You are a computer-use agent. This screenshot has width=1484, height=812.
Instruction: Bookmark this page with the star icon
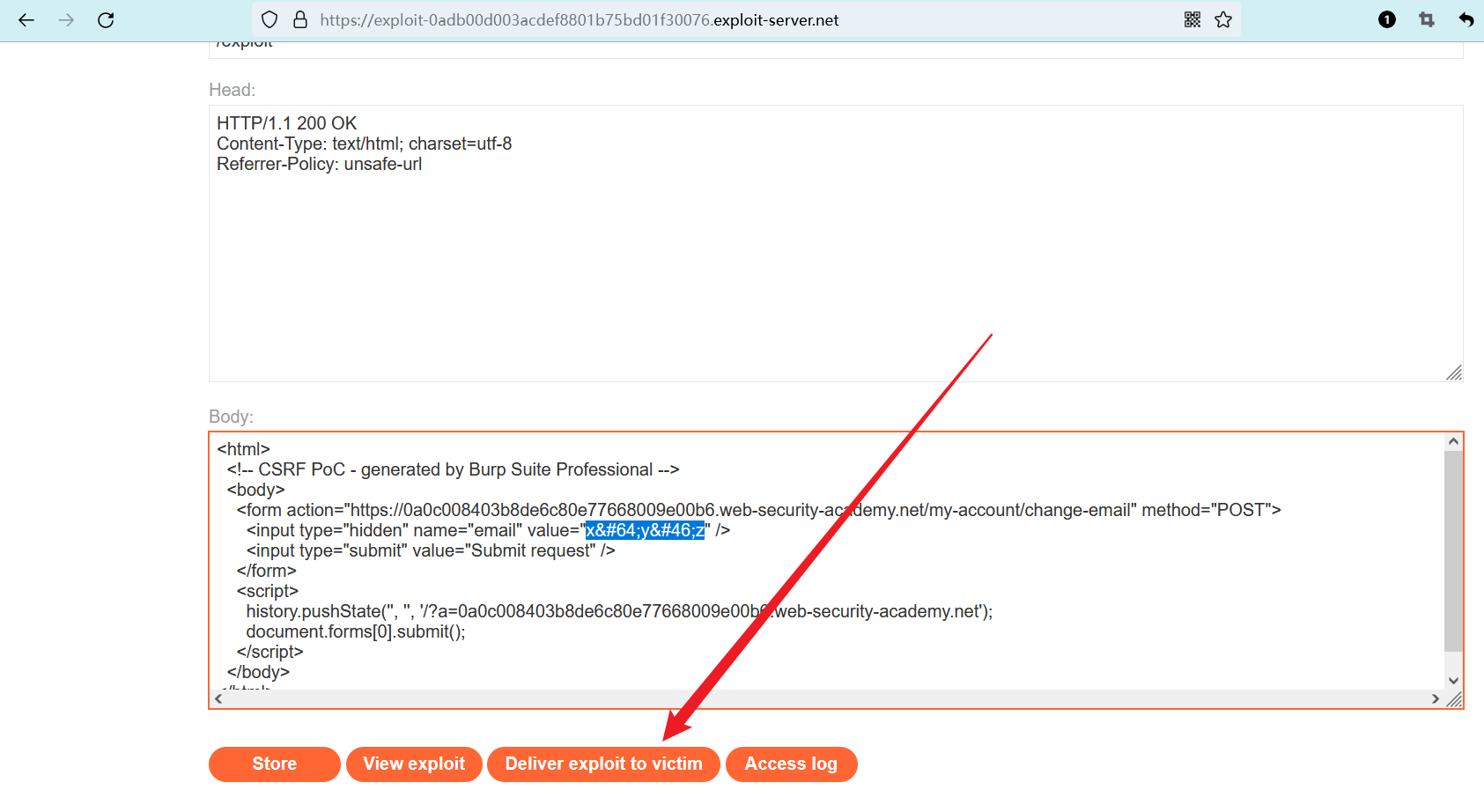click(x=1223, y=19)
